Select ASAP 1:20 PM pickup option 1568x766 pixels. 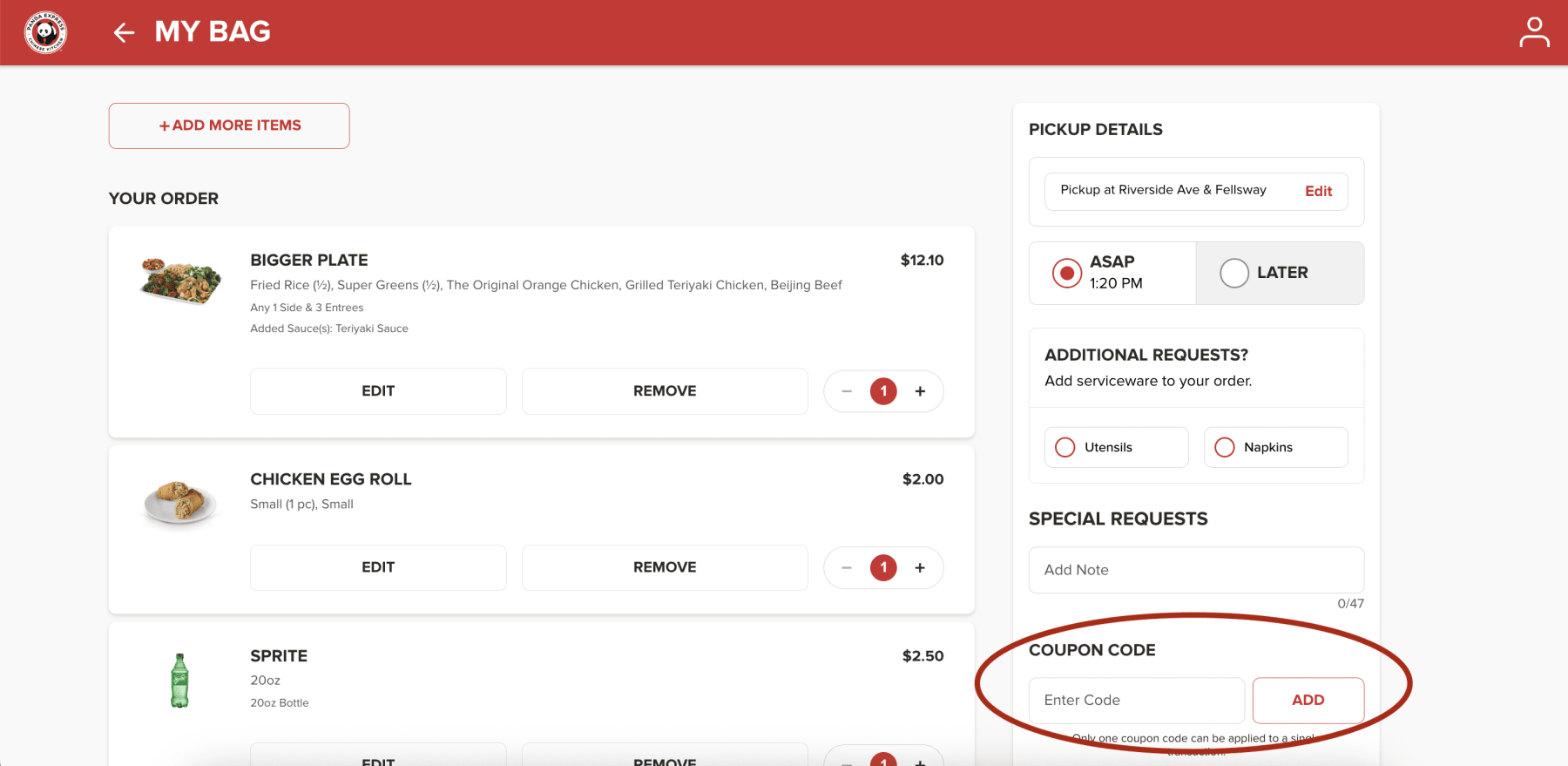[1112, 273]
